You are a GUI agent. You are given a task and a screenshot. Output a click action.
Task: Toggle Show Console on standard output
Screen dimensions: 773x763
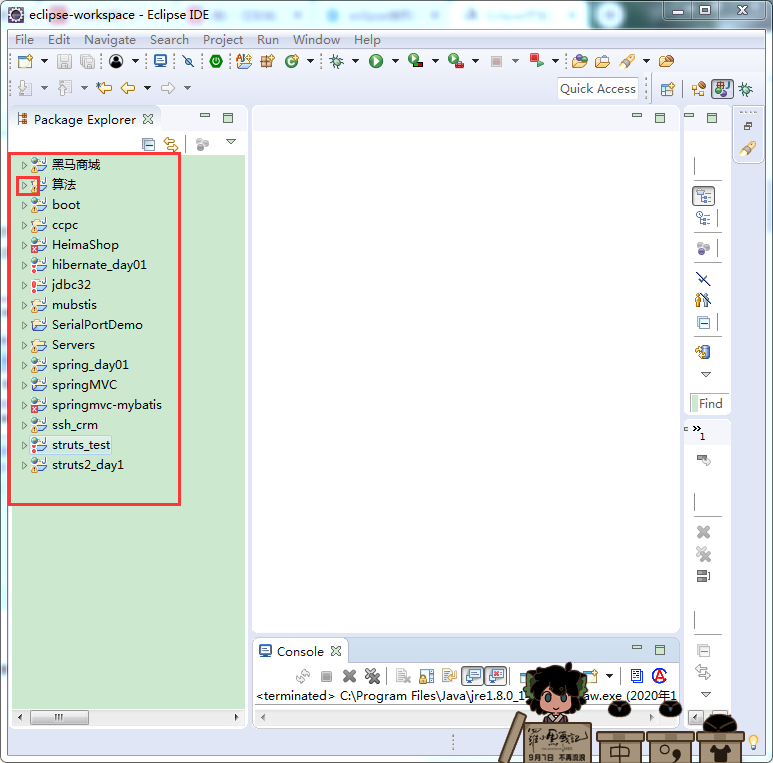click(x=473, y=676)
